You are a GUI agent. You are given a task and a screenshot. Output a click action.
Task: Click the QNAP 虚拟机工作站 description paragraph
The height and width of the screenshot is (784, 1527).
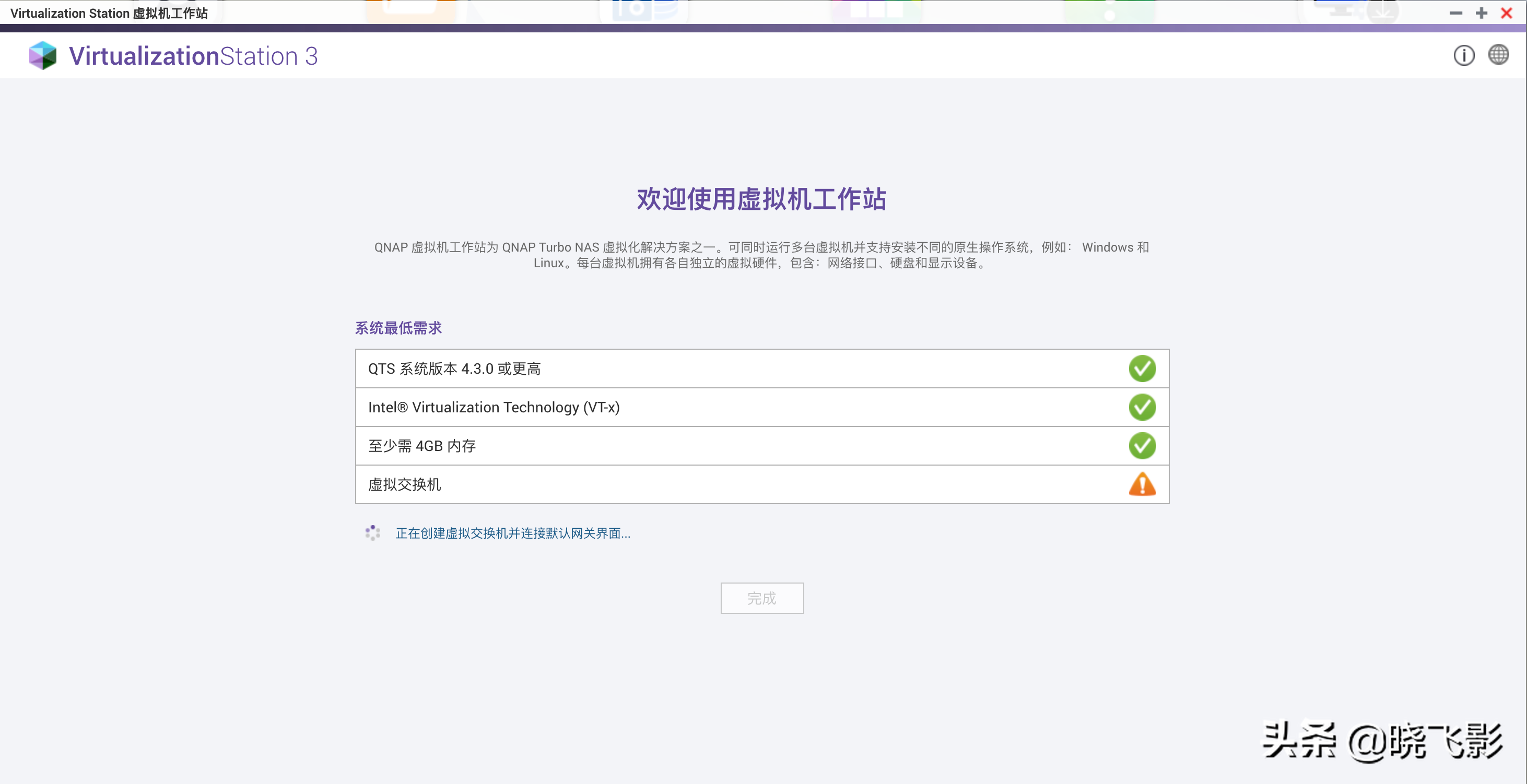click(x=762, y=255)
